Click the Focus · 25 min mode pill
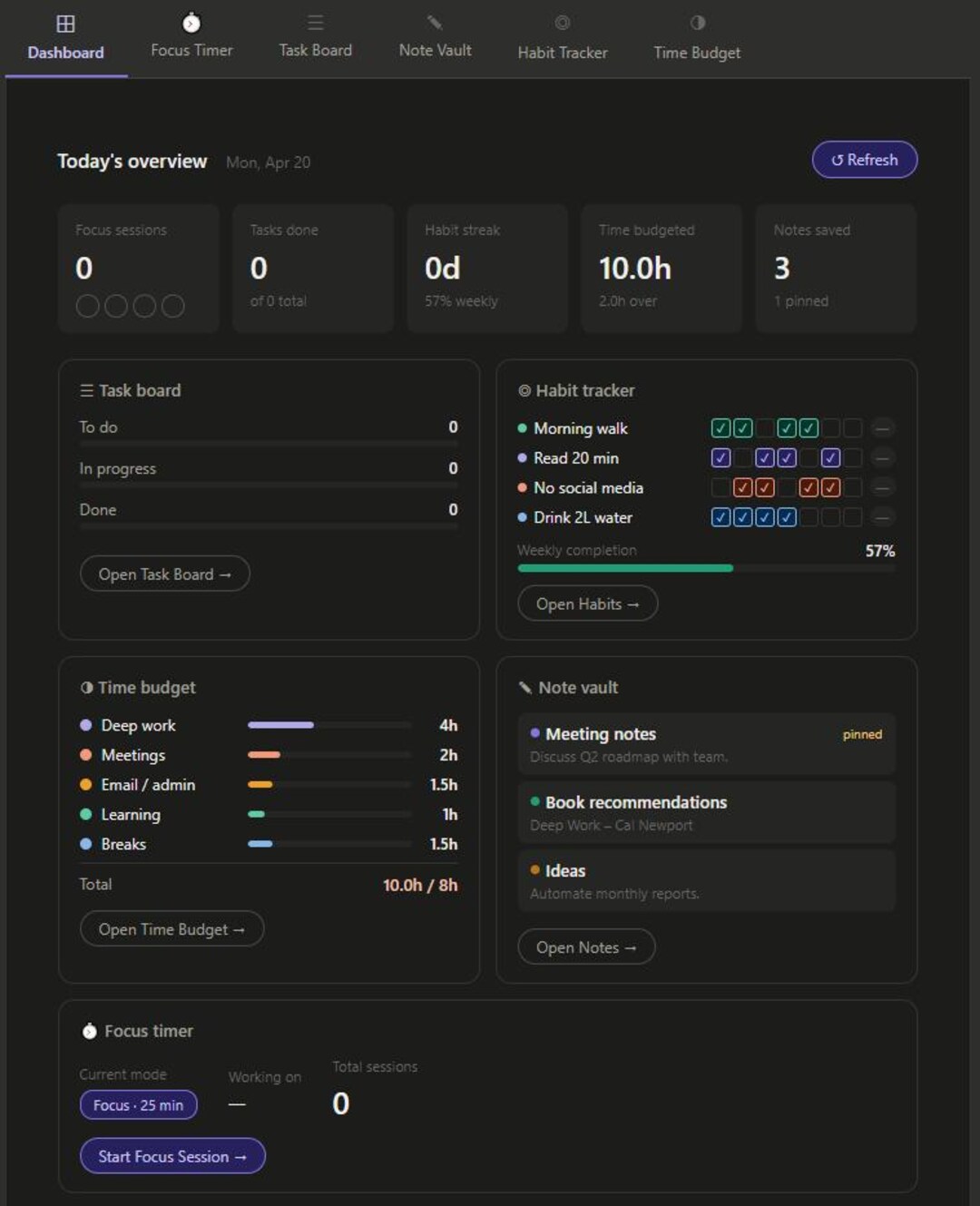 (x=139, y=1105)
